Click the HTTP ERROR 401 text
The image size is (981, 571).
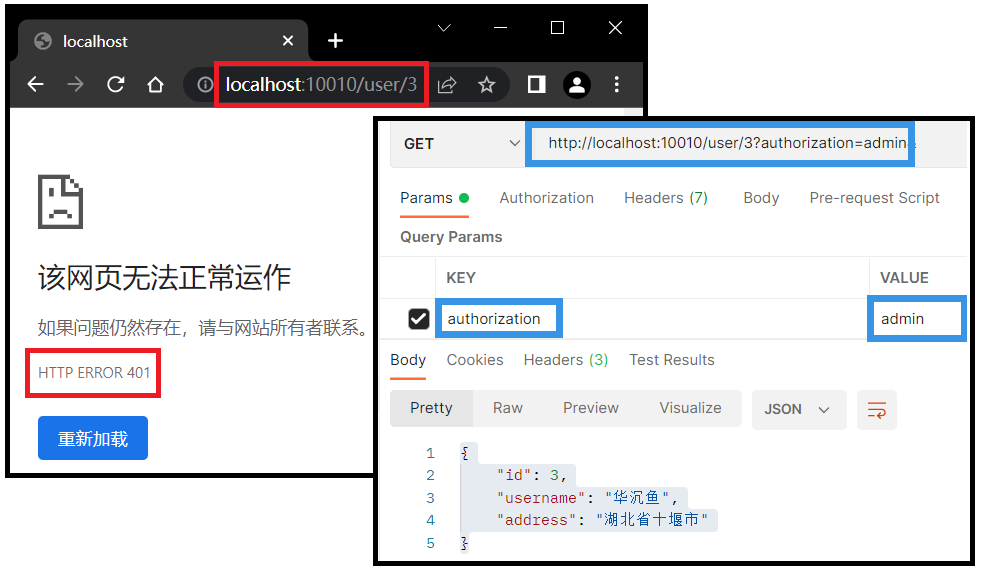click(x=94, y=373)
